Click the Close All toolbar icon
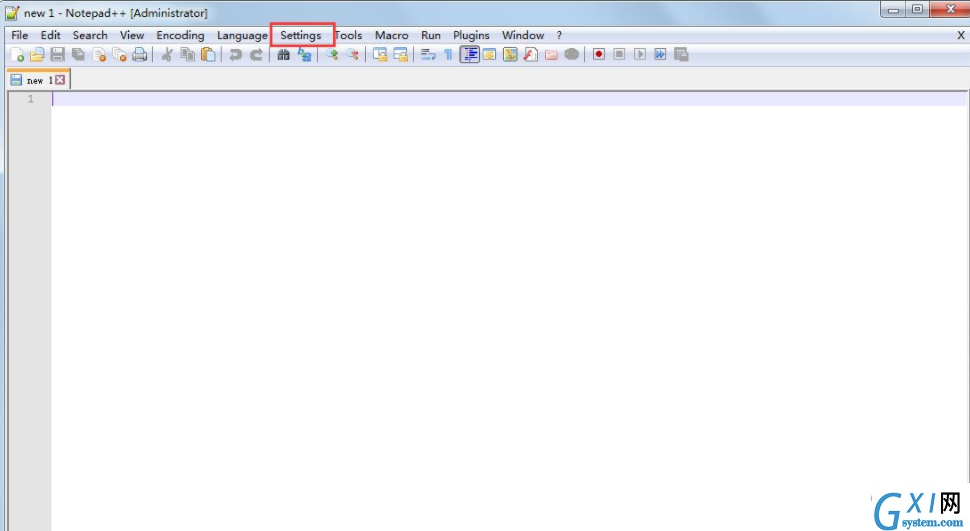The image size is (970, 531). click(x=119, y=54)
